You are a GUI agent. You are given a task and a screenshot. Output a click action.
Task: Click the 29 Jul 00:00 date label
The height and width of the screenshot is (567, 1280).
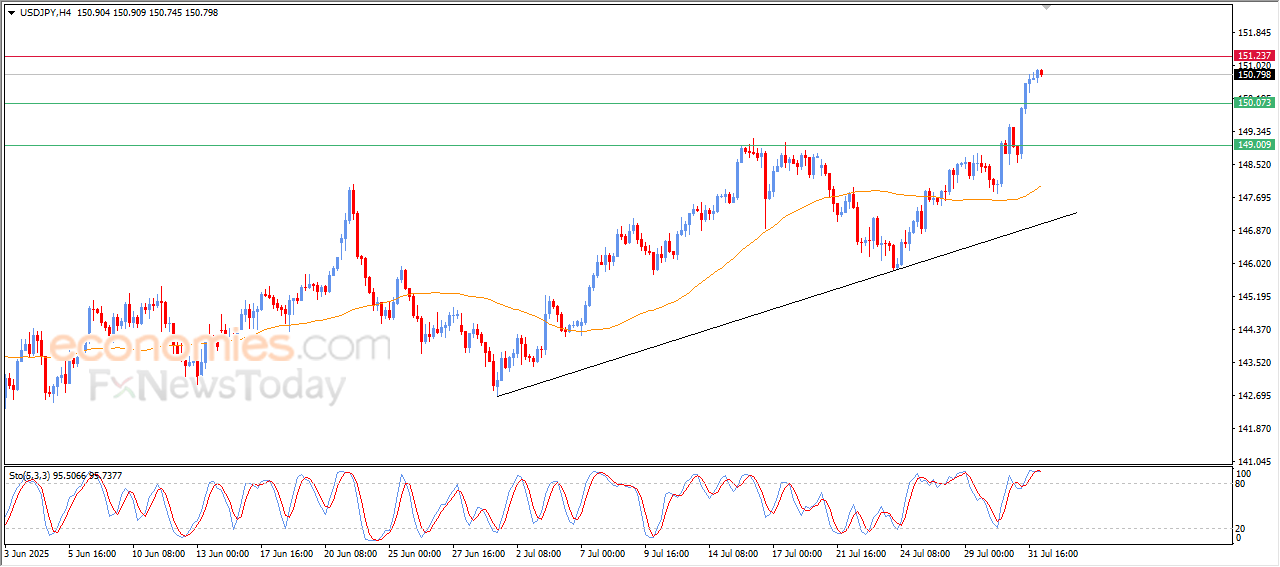click(989, 552)
